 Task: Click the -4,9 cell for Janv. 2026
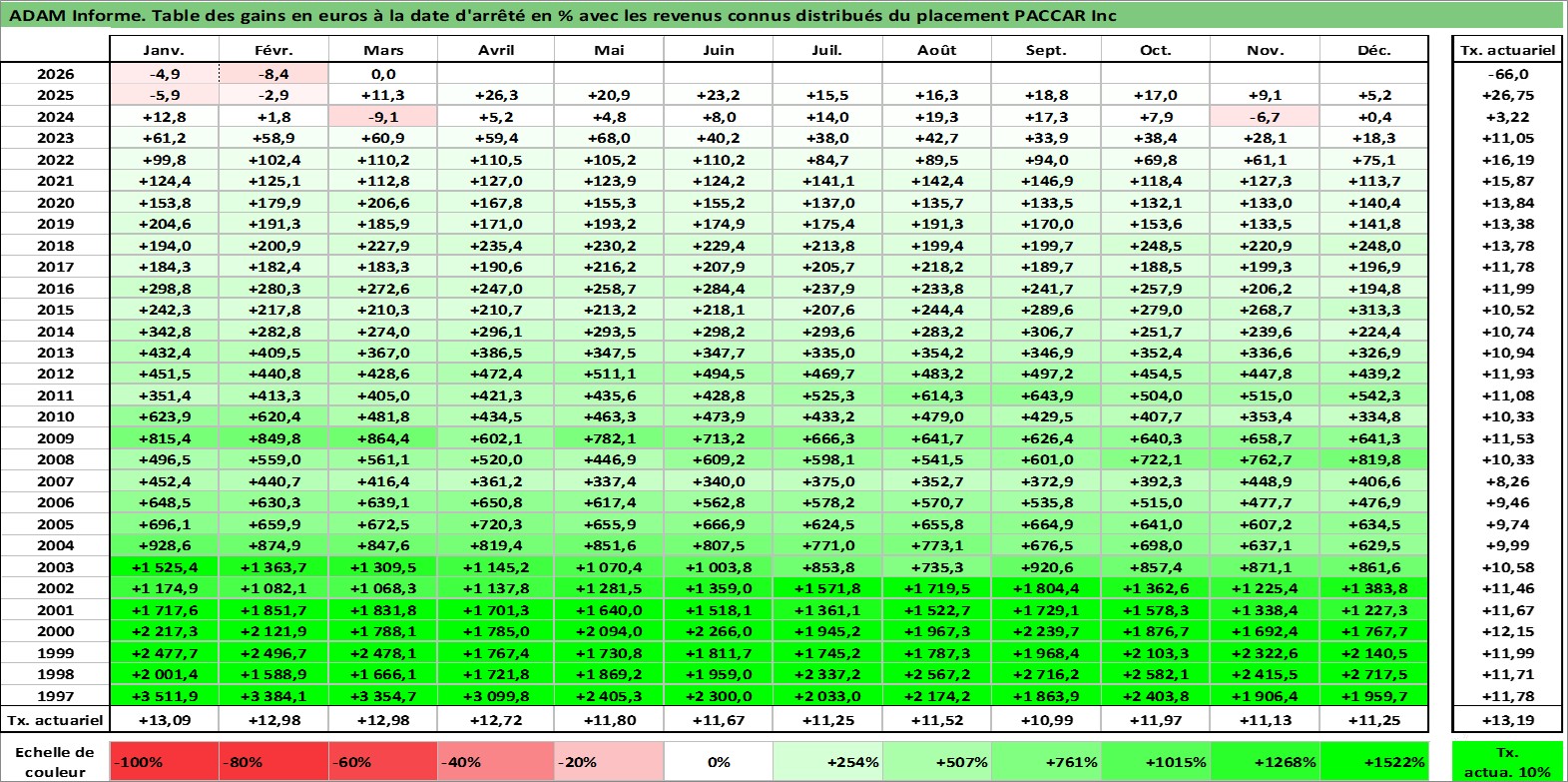pos(164,74)
